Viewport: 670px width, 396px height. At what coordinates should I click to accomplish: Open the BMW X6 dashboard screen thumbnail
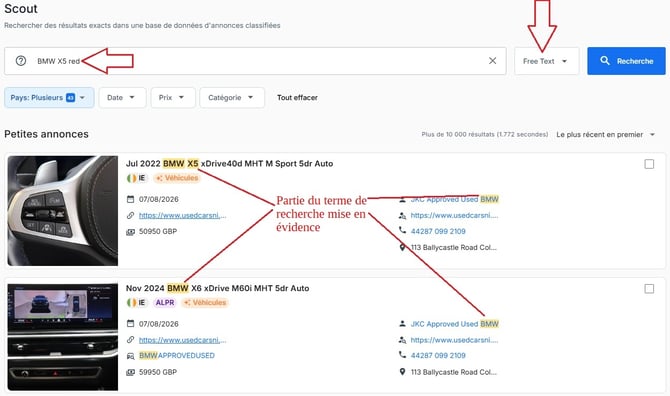(63, 337)
